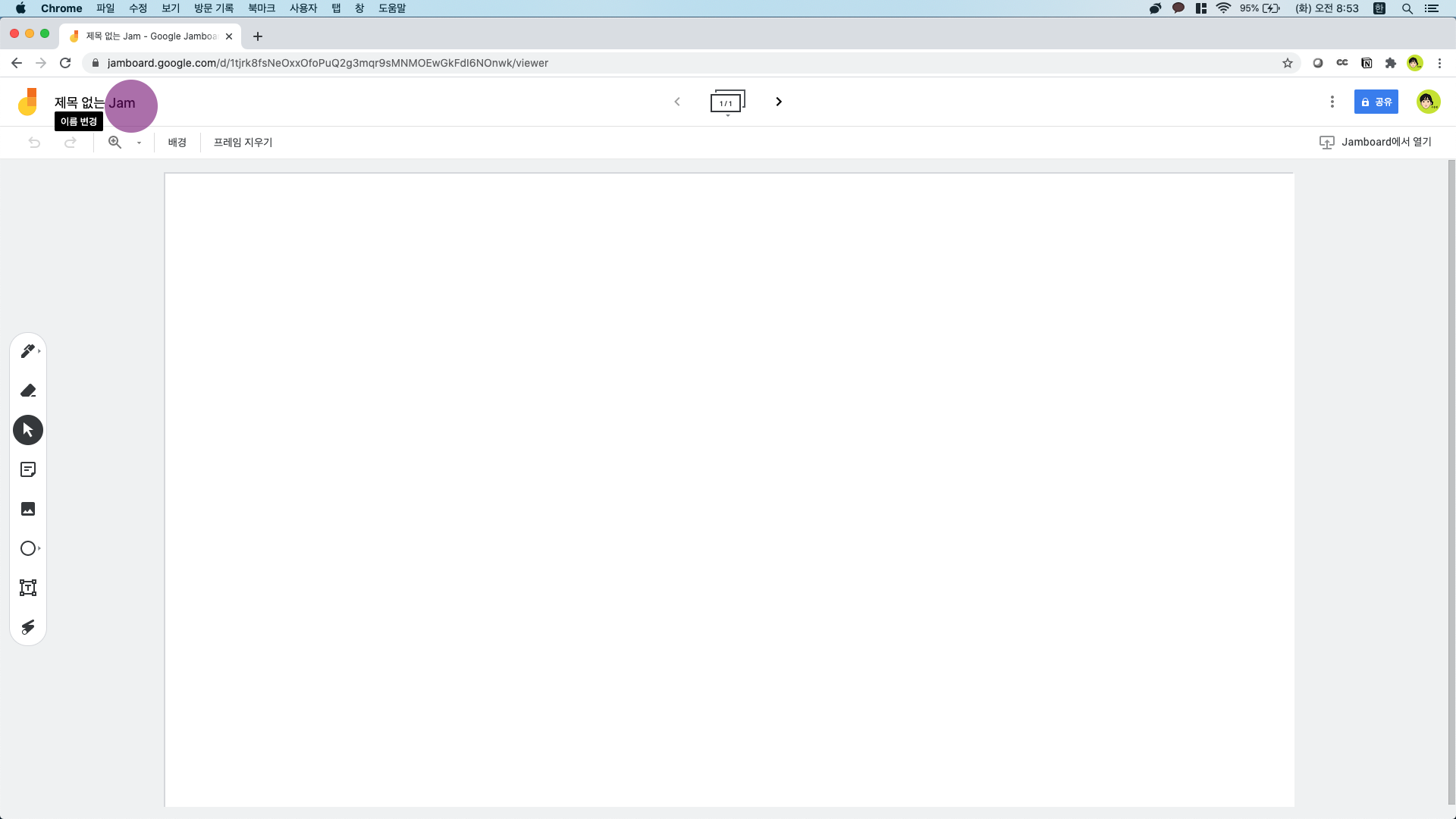The width and height of the screenshot is (1456, 819).
Task: Open the 북마크 menu in menu bar
Action: point(261,8)
